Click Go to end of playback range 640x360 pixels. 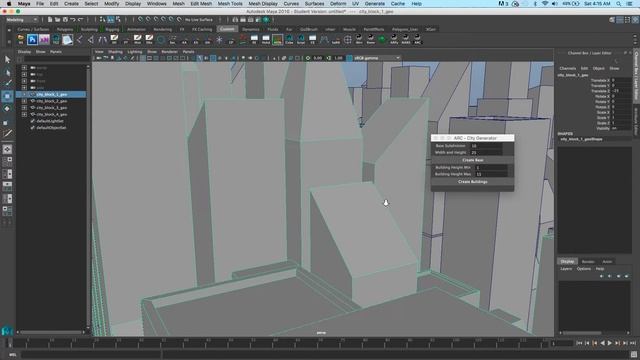click(x=633, y=344)
